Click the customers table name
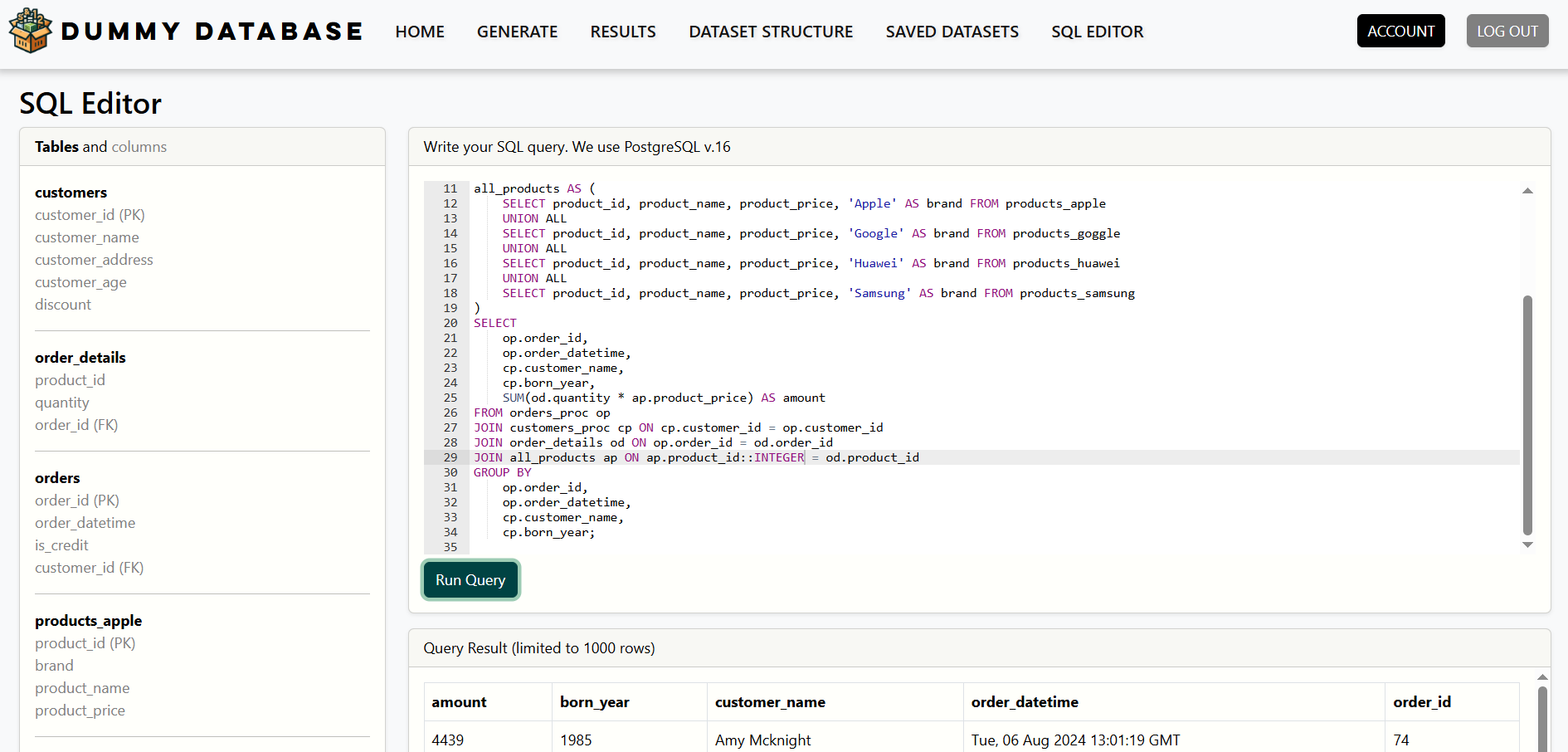 71,193
